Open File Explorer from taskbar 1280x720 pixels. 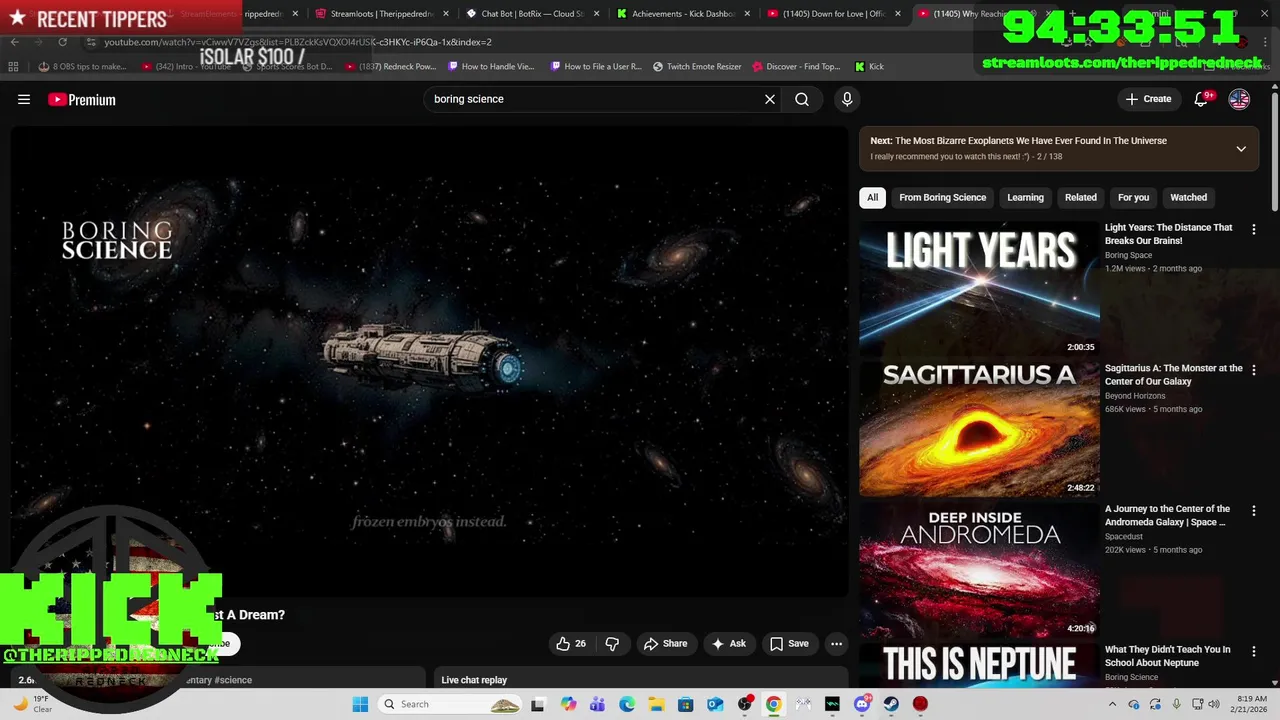coord(656,704)
